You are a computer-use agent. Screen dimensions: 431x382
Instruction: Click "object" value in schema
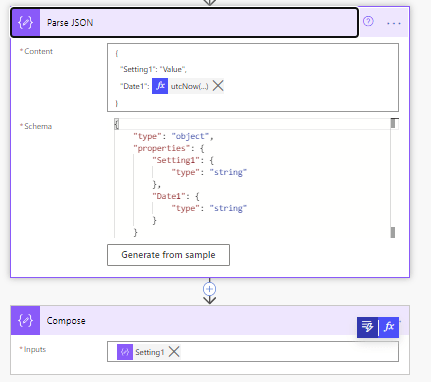190,136
